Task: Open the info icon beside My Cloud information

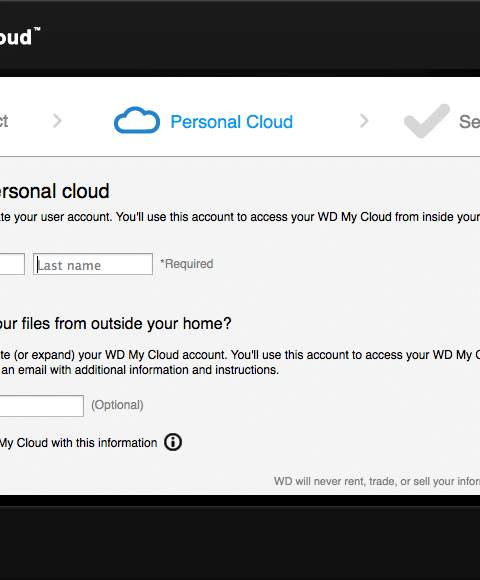Action: coord(173,442)
